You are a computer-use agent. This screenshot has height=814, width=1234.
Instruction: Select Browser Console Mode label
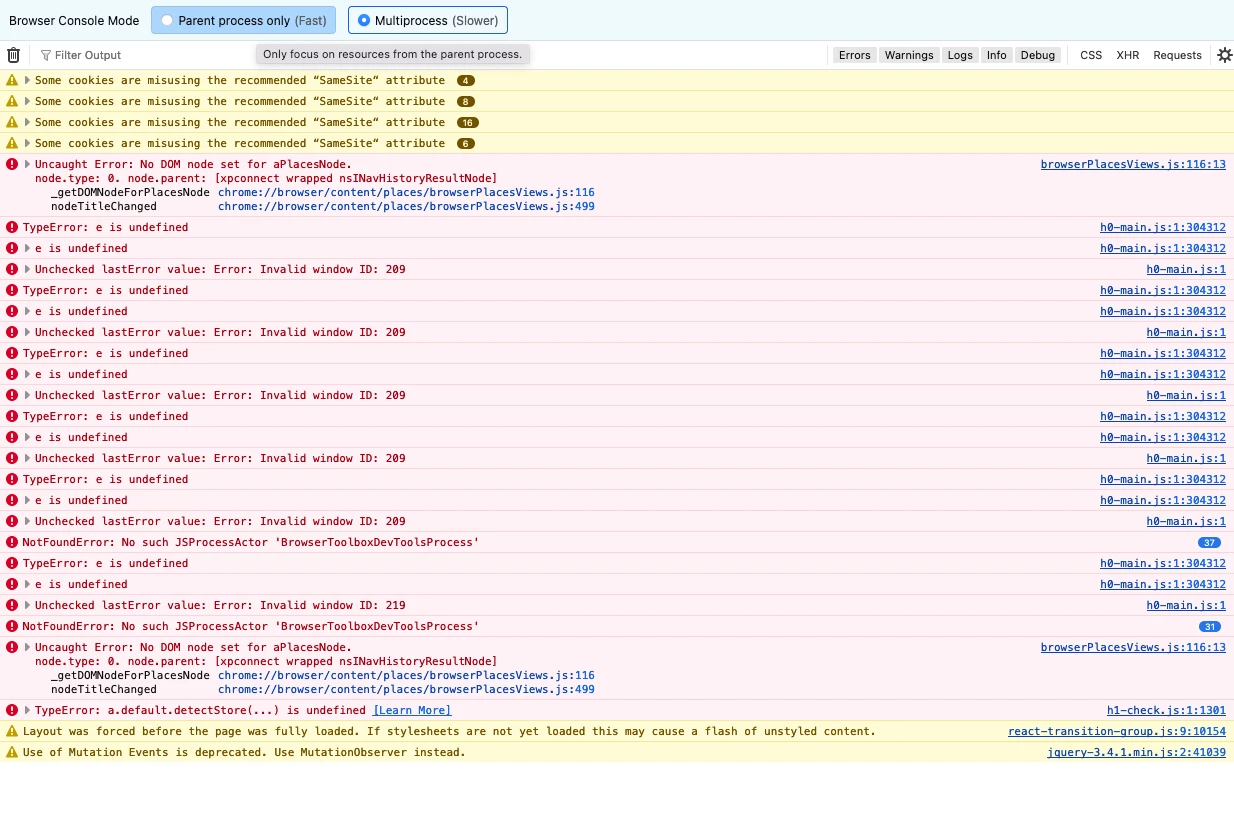pos(74,21)
